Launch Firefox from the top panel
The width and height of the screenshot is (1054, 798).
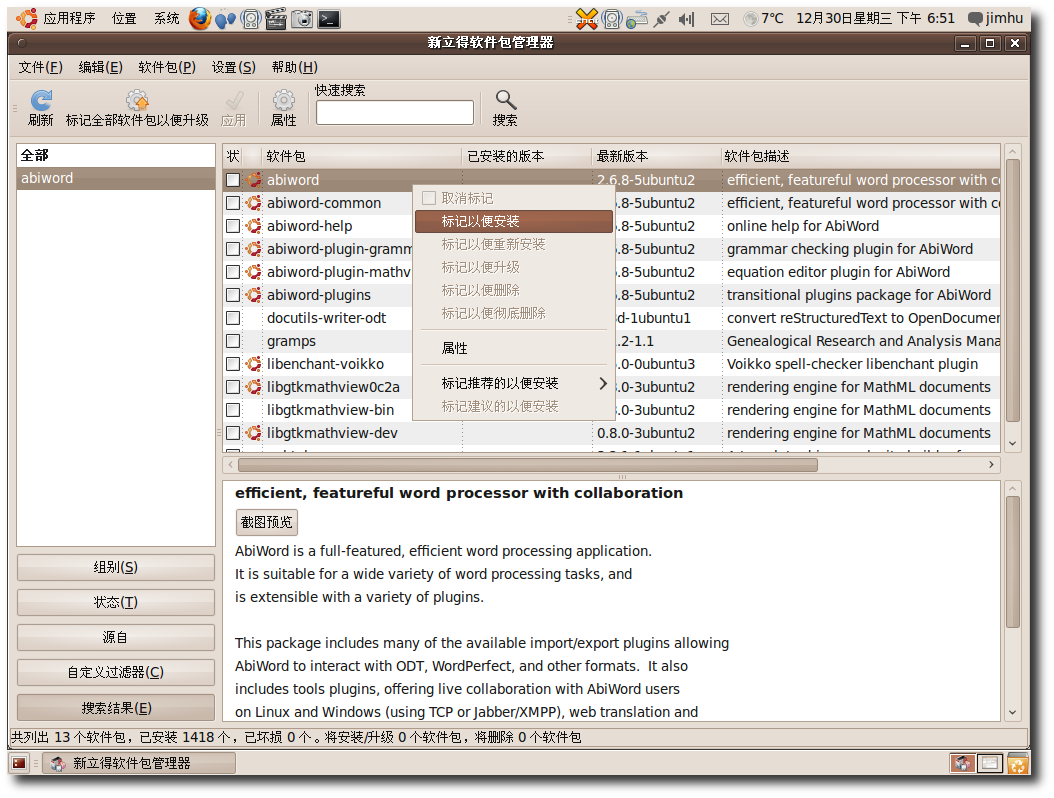200,18
